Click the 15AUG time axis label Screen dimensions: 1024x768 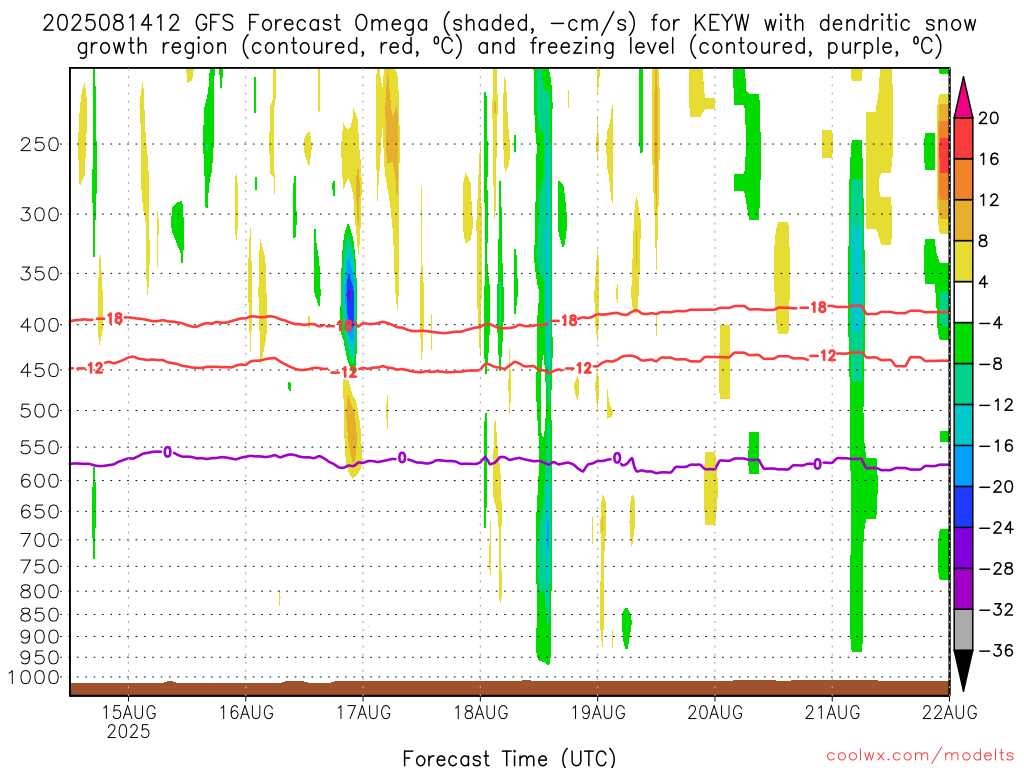point(129,712)
